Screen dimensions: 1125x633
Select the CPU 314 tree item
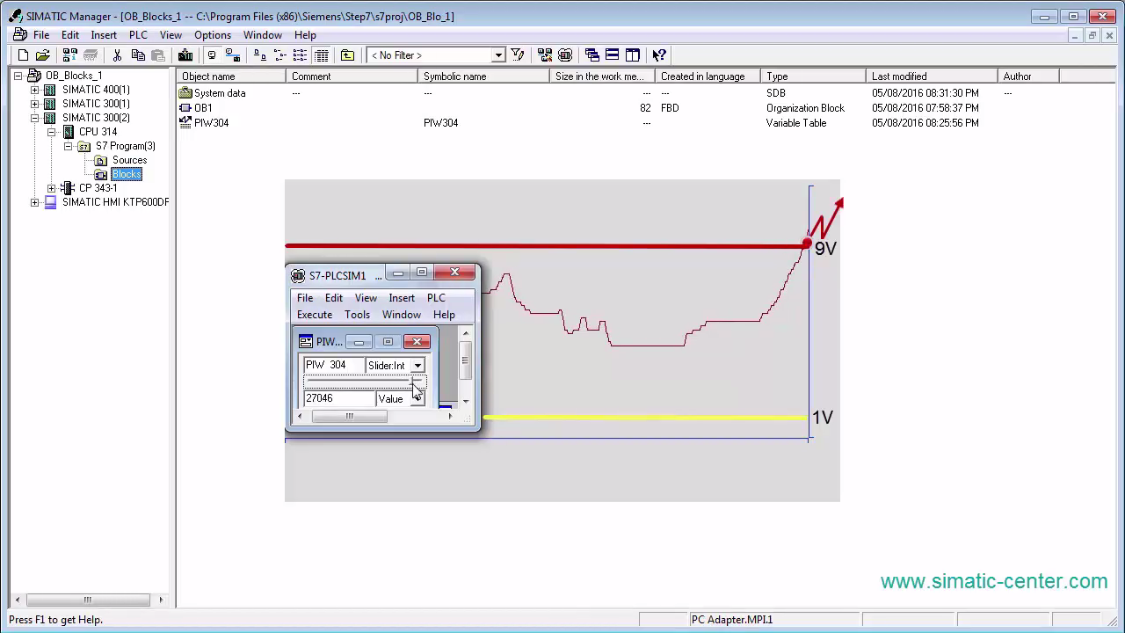coord(98,132)
